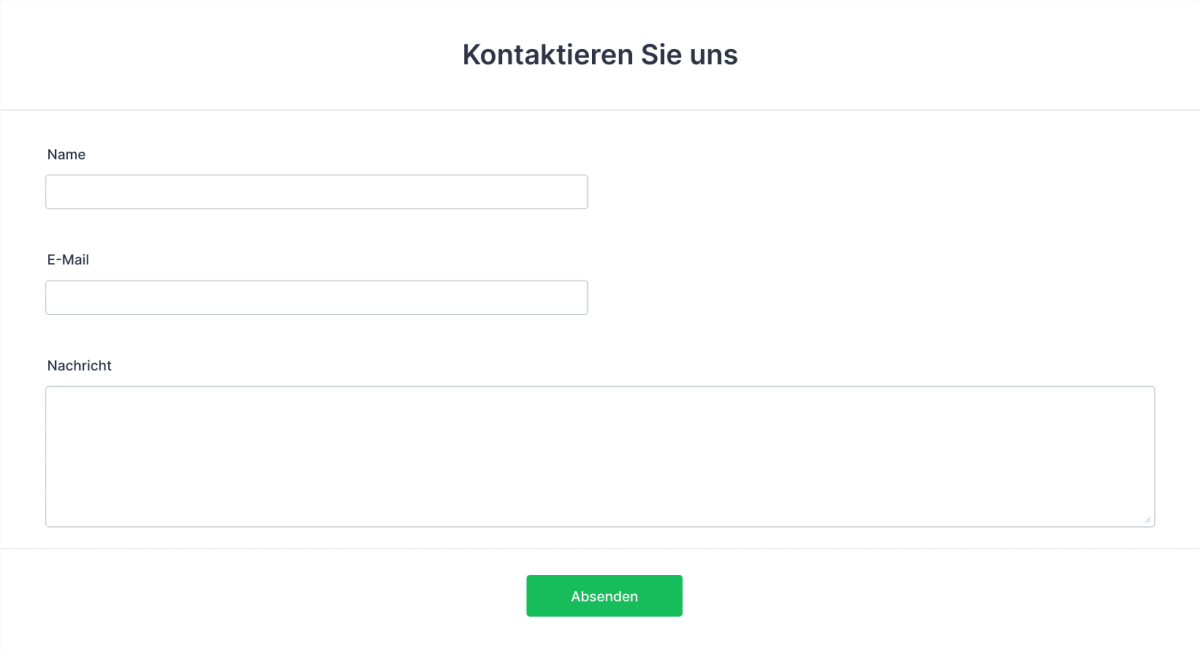The image size is (1200, 651).
Task: Activate the first form field under Name
Action: pyautogui.click(x=316, y=191)
